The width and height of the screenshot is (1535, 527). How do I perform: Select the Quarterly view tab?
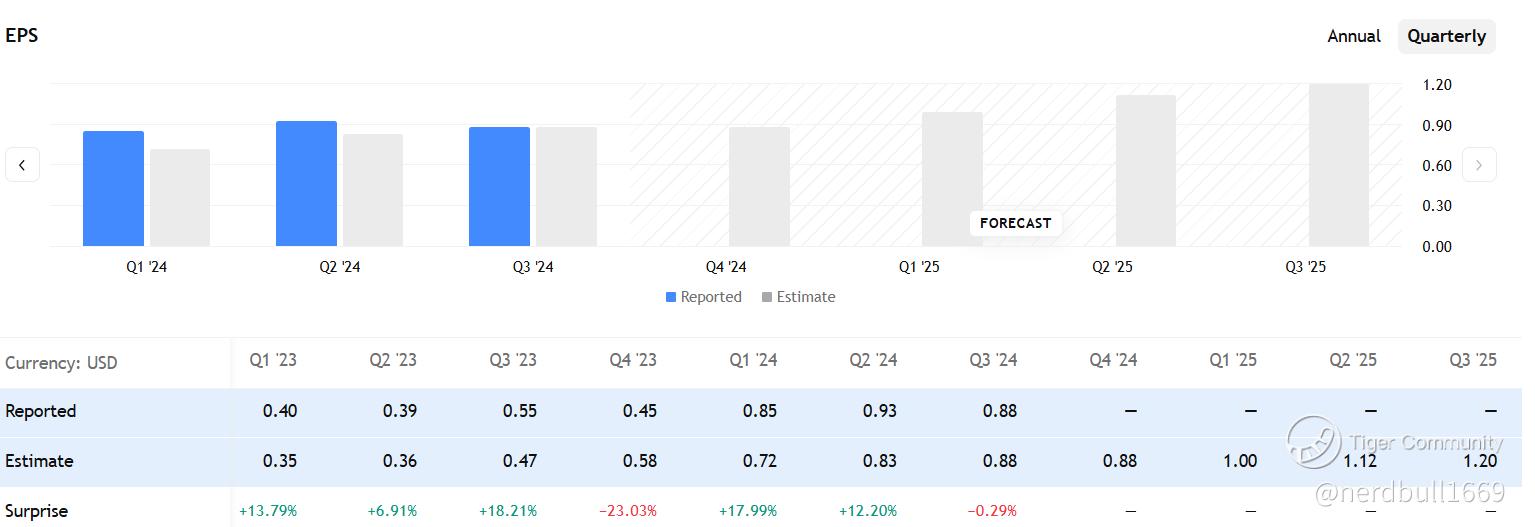click(1446, 36)
